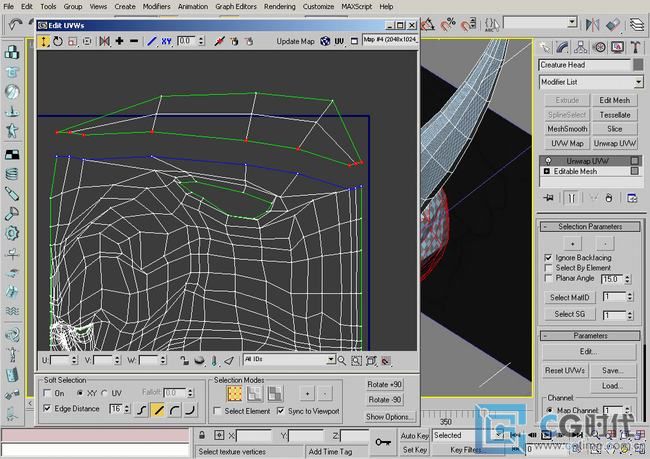Select the XY soft selection radio
Viewport: 650px width, 459px height.
click(x=80, y=393)
